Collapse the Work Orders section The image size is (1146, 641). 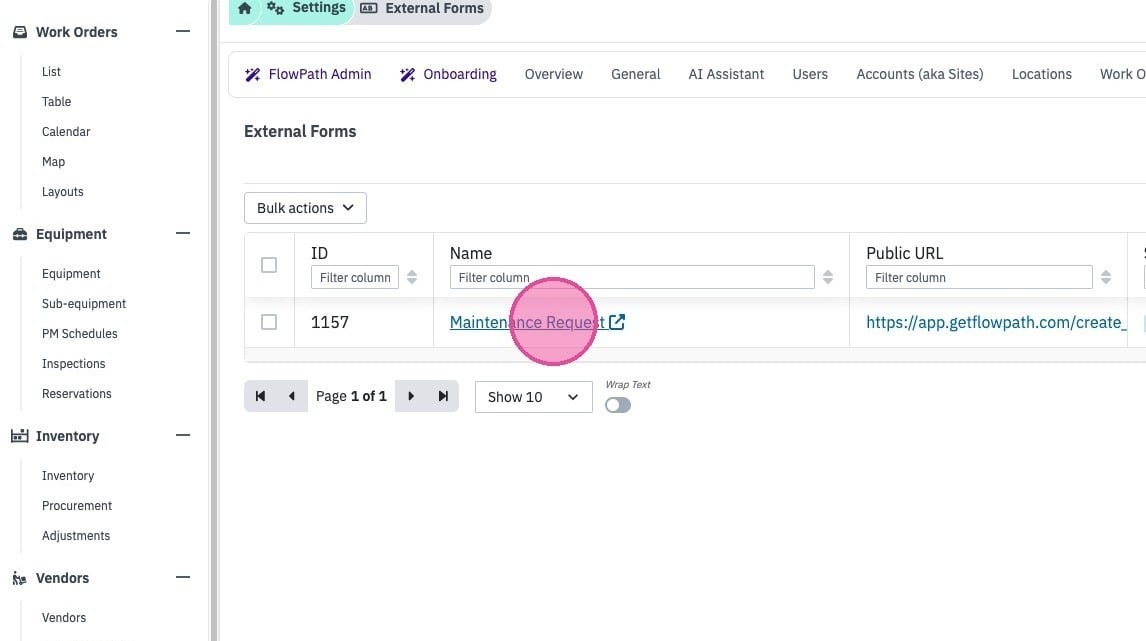point(183,31)
